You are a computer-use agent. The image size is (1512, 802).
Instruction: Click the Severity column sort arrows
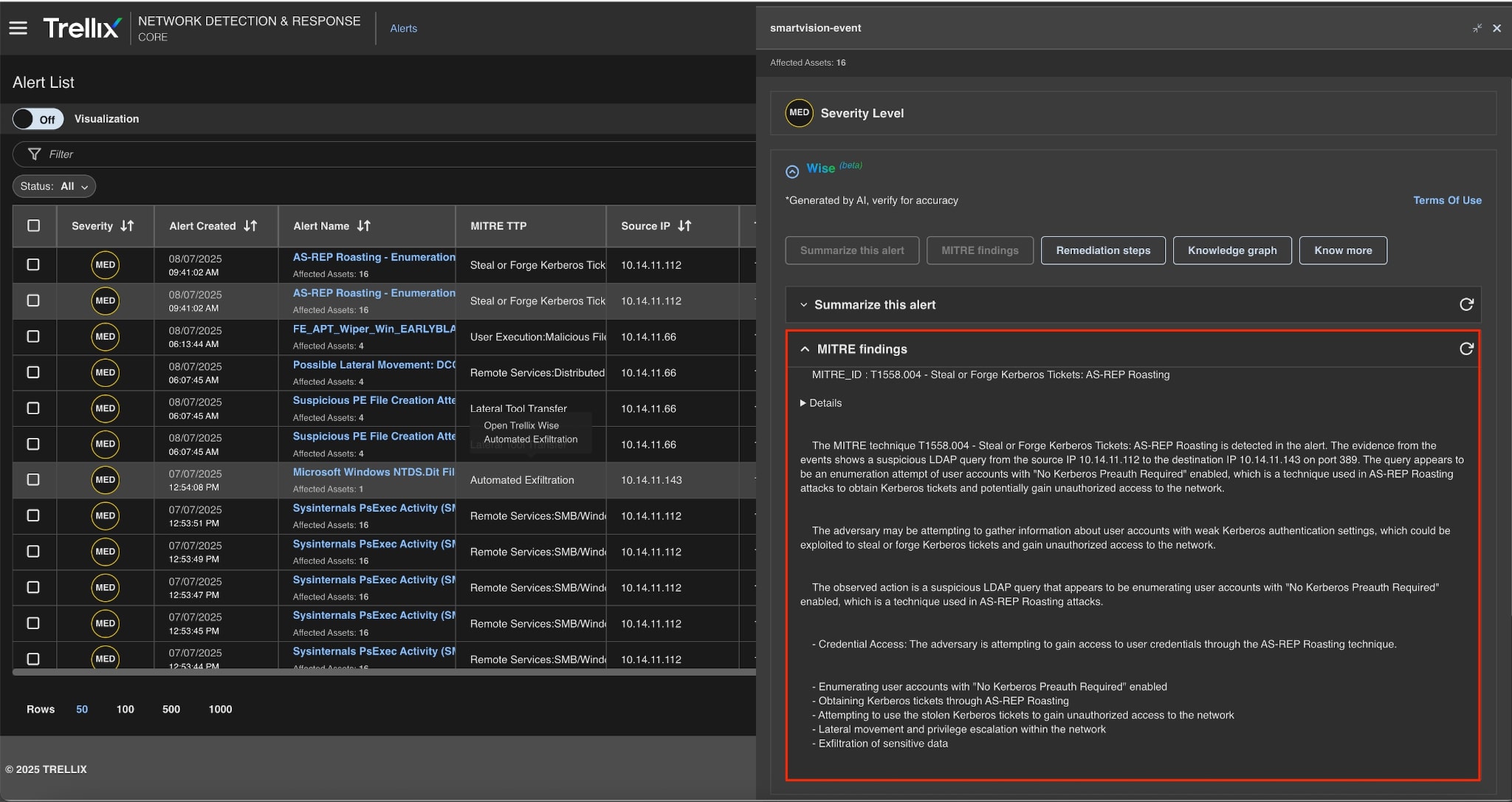(127, 226)
